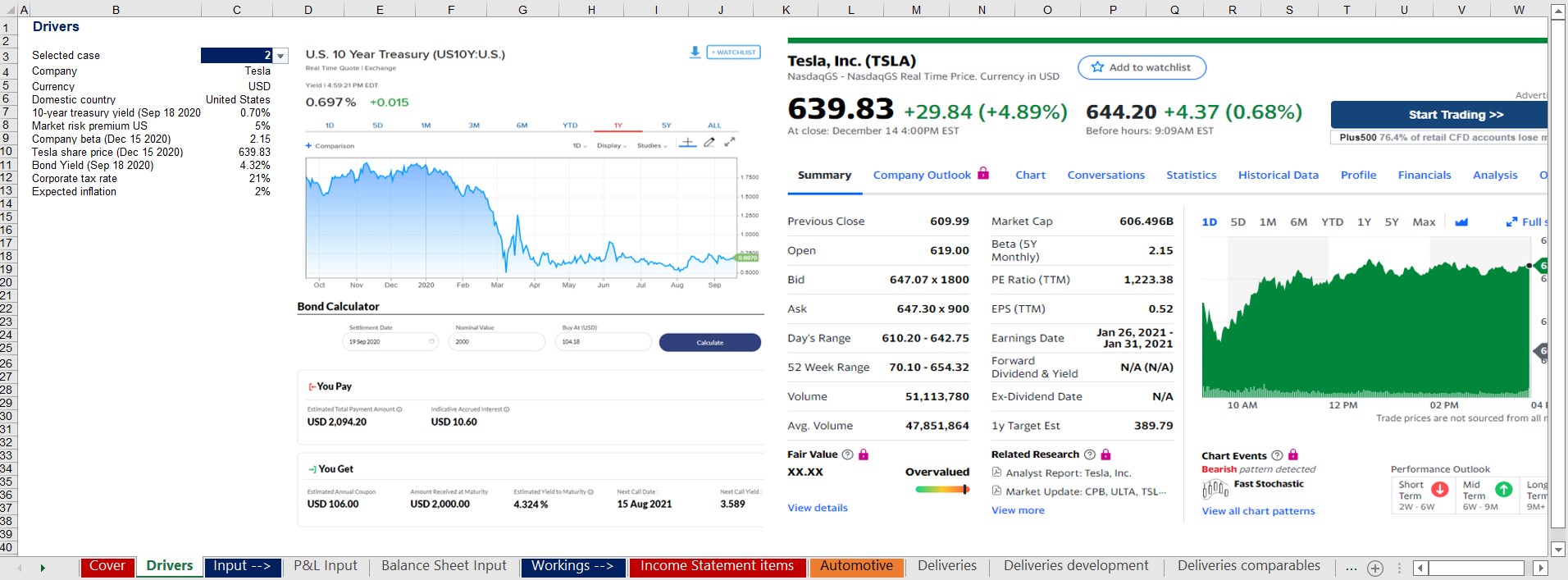1568x580 pixels.
Task: Click the + WATCHLIST button
Action: (734, 53)
